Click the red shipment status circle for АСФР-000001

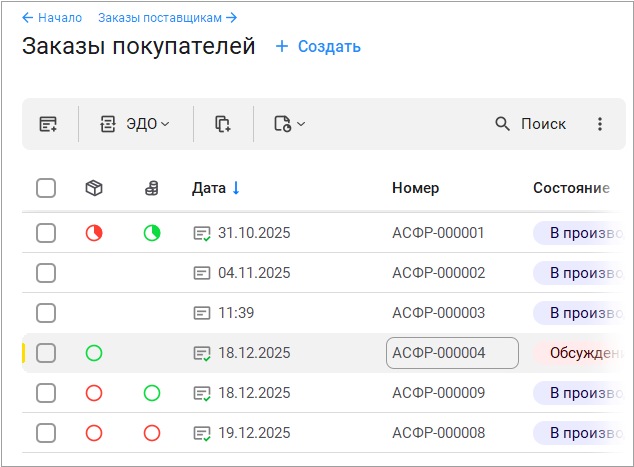coord(94,233)
